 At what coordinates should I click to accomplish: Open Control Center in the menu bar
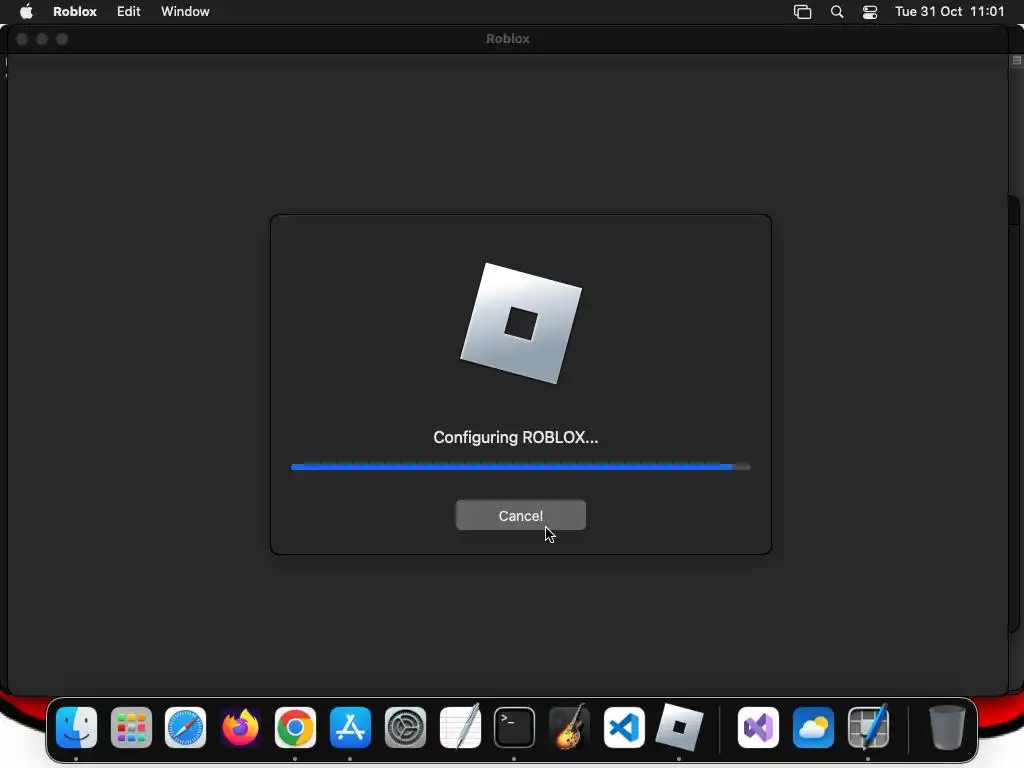(870, 12)
